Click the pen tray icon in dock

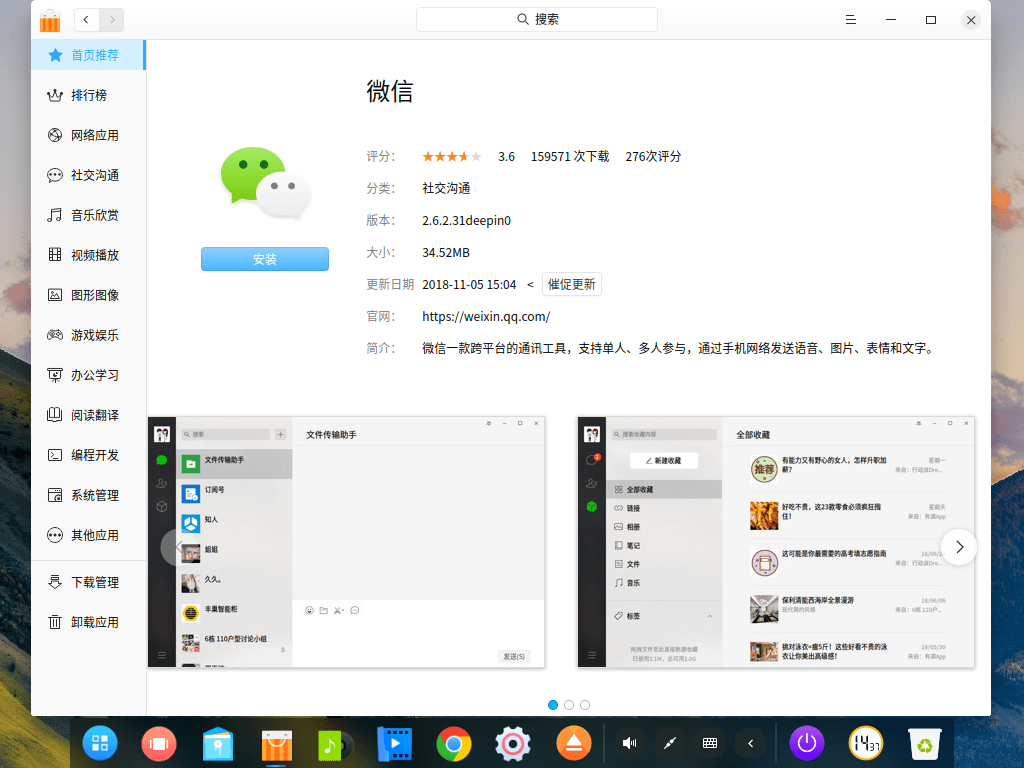pos(669,743)
